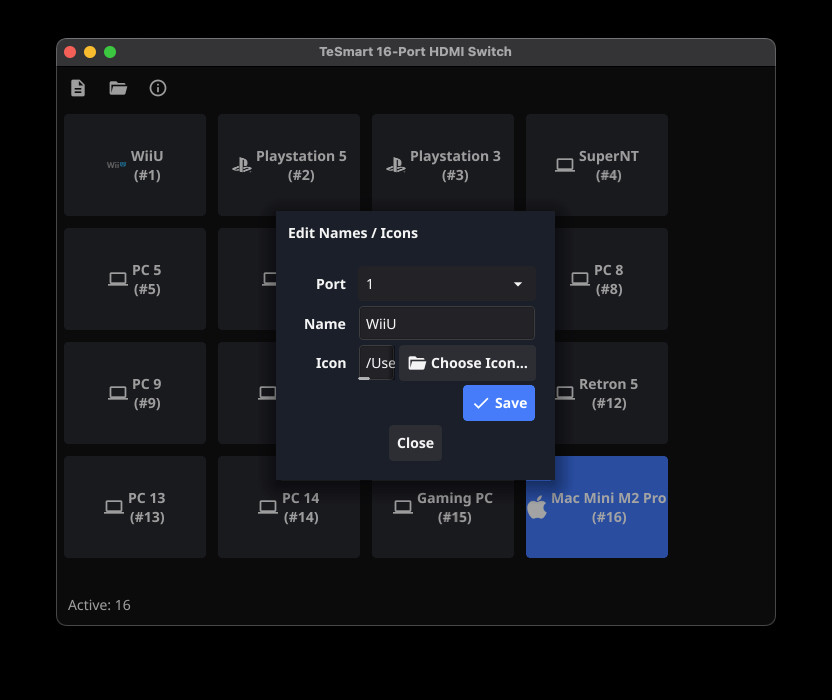The height and width of the screenshot is (700, 832).
Task: Click the Playstation logo on Playstation 3 tile
Action: coord(396,165)
